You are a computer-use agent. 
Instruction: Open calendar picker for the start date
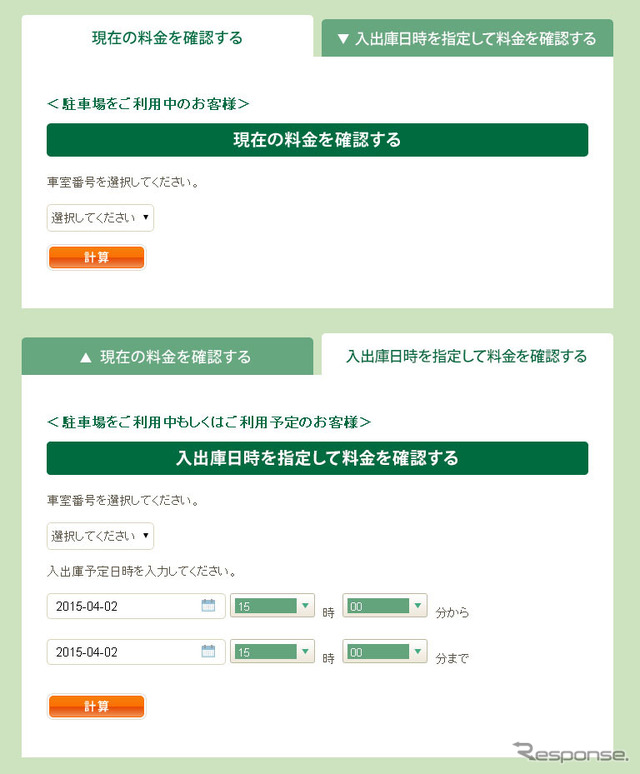[x=209, y=606]
